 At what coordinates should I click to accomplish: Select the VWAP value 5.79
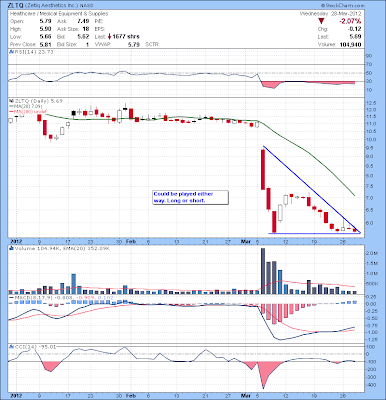tap(134, 44)
